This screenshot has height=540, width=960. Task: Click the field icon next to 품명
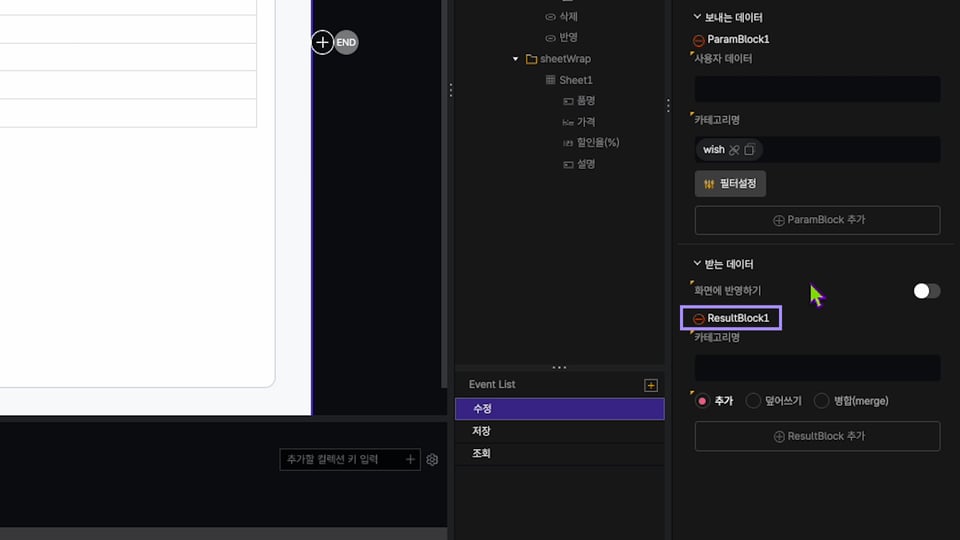point(568,101)
